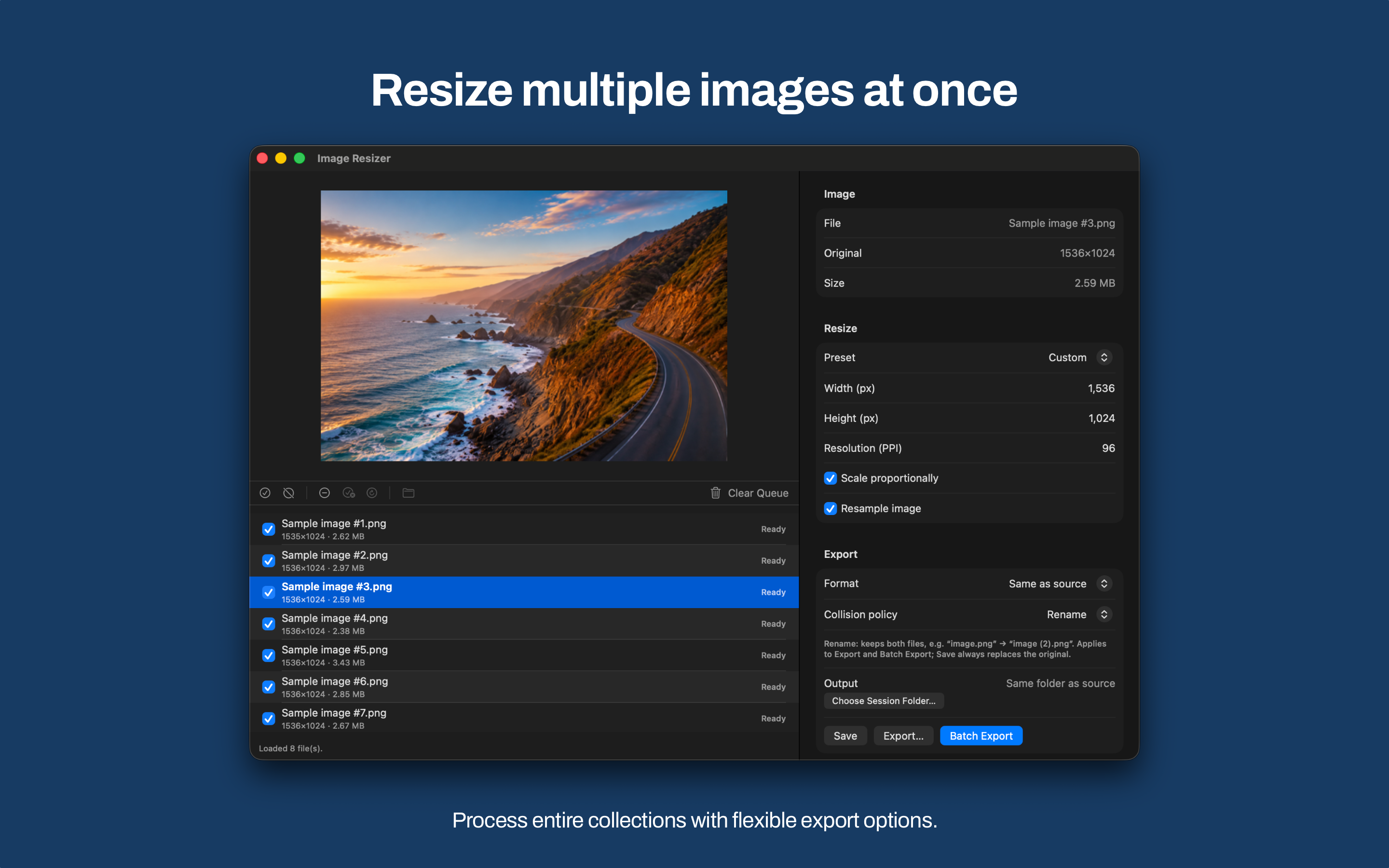This screenshot has width=1389, height=868.
Task: Click the green zoom window button
Action: pyautogui.click(x=299, y=159)
